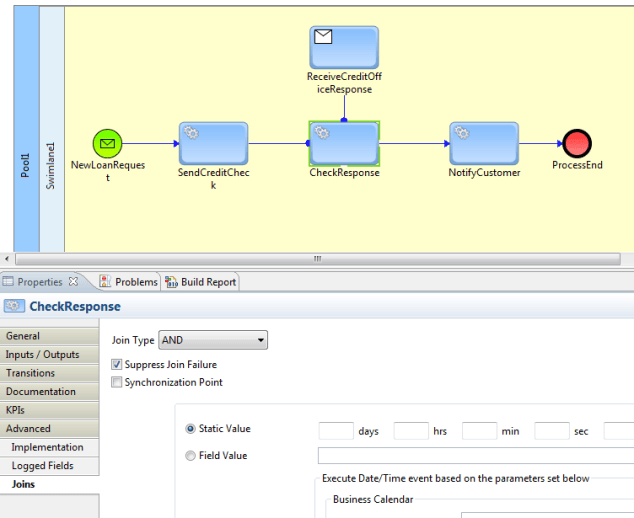This screenshot has height=518, width=634.
Task: Click the Build Report tab icon
Action: pos(171,281)
